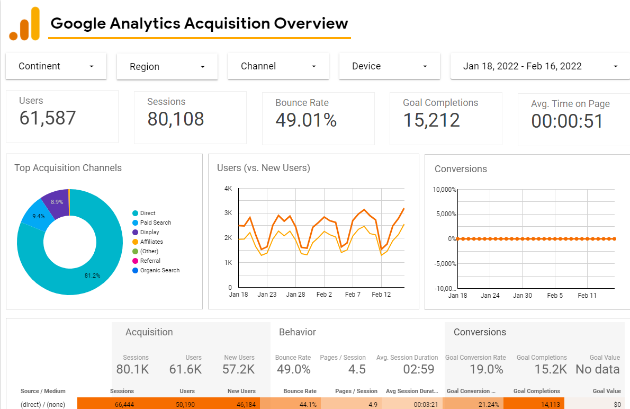Viewport: 630px width, 409px height.
Task: Click the Conversions table section header
Action: (x=480, y=332)
